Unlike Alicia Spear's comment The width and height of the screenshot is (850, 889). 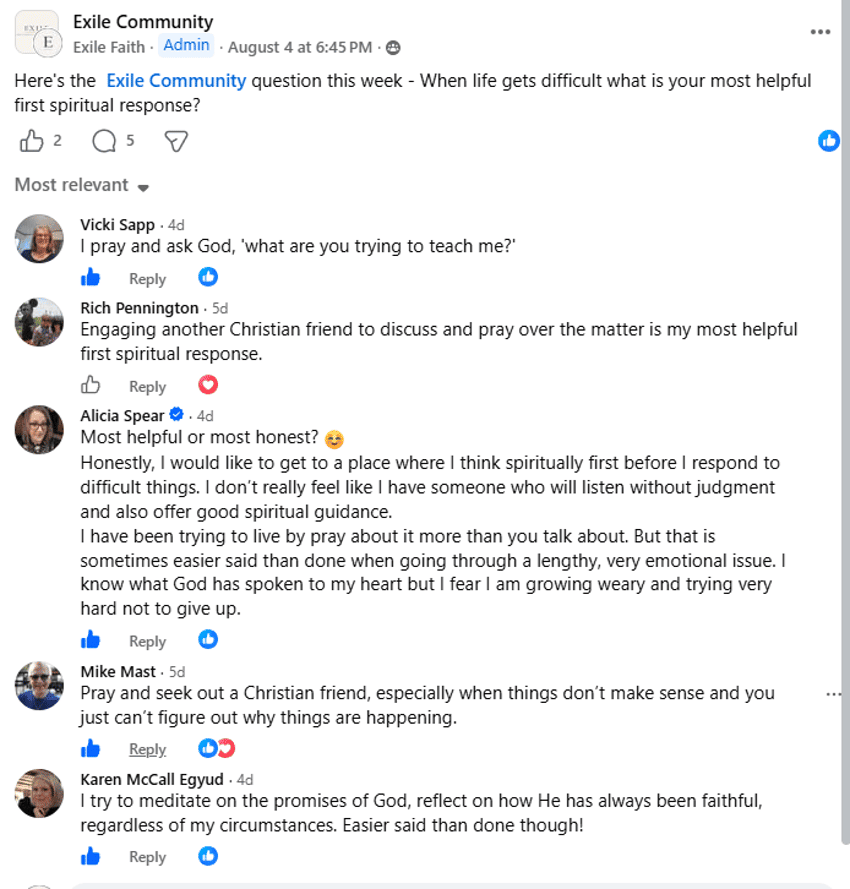[x=90, y=640]
